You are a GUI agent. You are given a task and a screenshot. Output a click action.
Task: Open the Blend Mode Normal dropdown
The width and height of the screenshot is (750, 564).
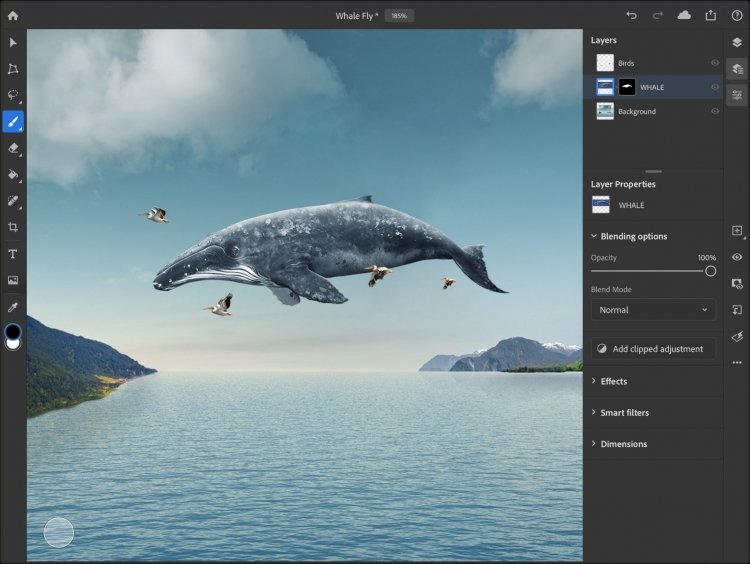[653, 310]
